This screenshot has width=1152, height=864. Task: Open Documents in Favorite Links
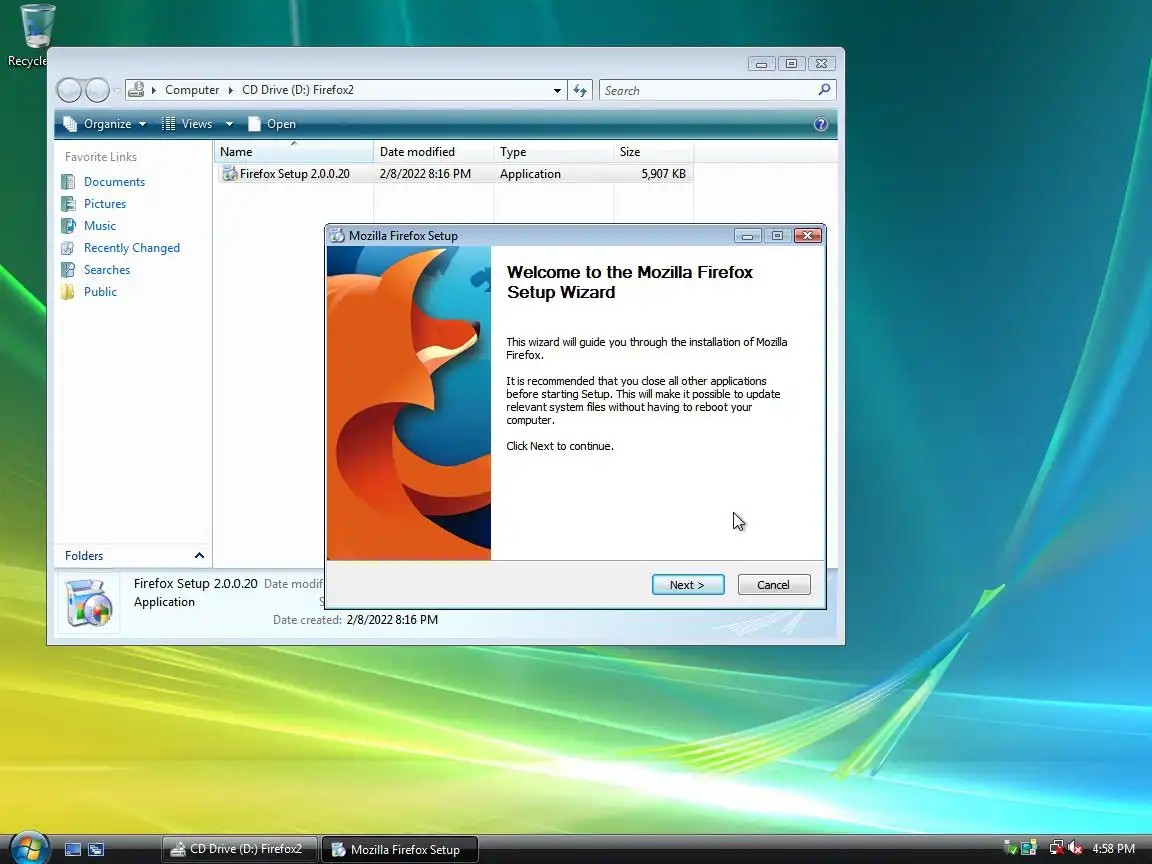pyautogui.click(x=114, y=181)
